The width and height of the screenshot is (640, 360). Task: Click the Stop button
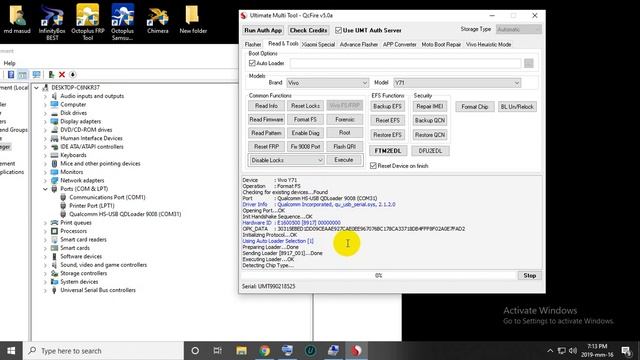click(x=530, y=276)
